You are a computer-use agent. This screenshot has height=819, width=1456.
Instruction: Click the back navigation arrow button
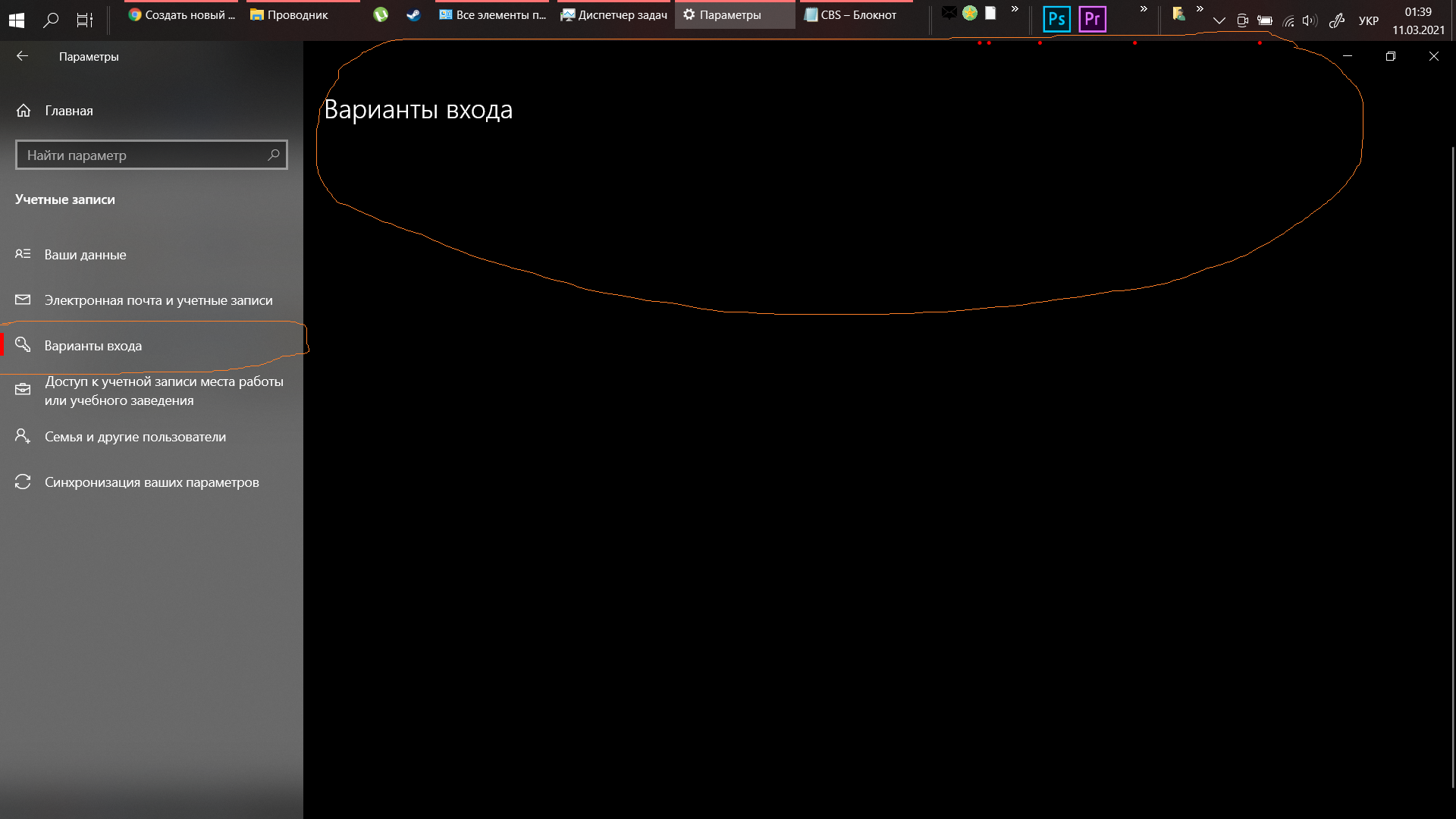(22, 55)
